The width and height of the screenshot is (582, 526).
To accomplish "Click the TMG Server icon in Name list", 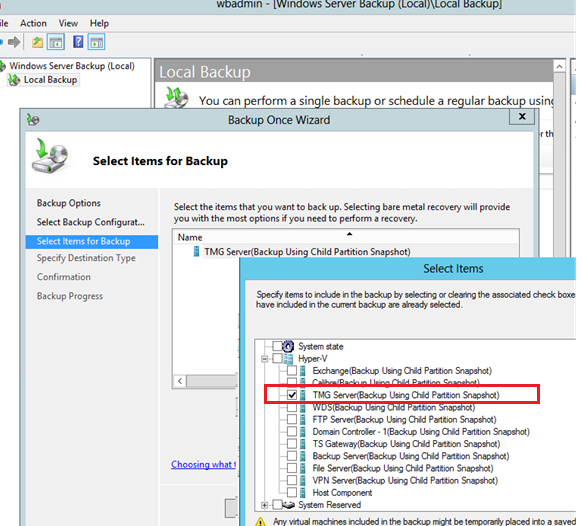I will [x=196, y=252].
